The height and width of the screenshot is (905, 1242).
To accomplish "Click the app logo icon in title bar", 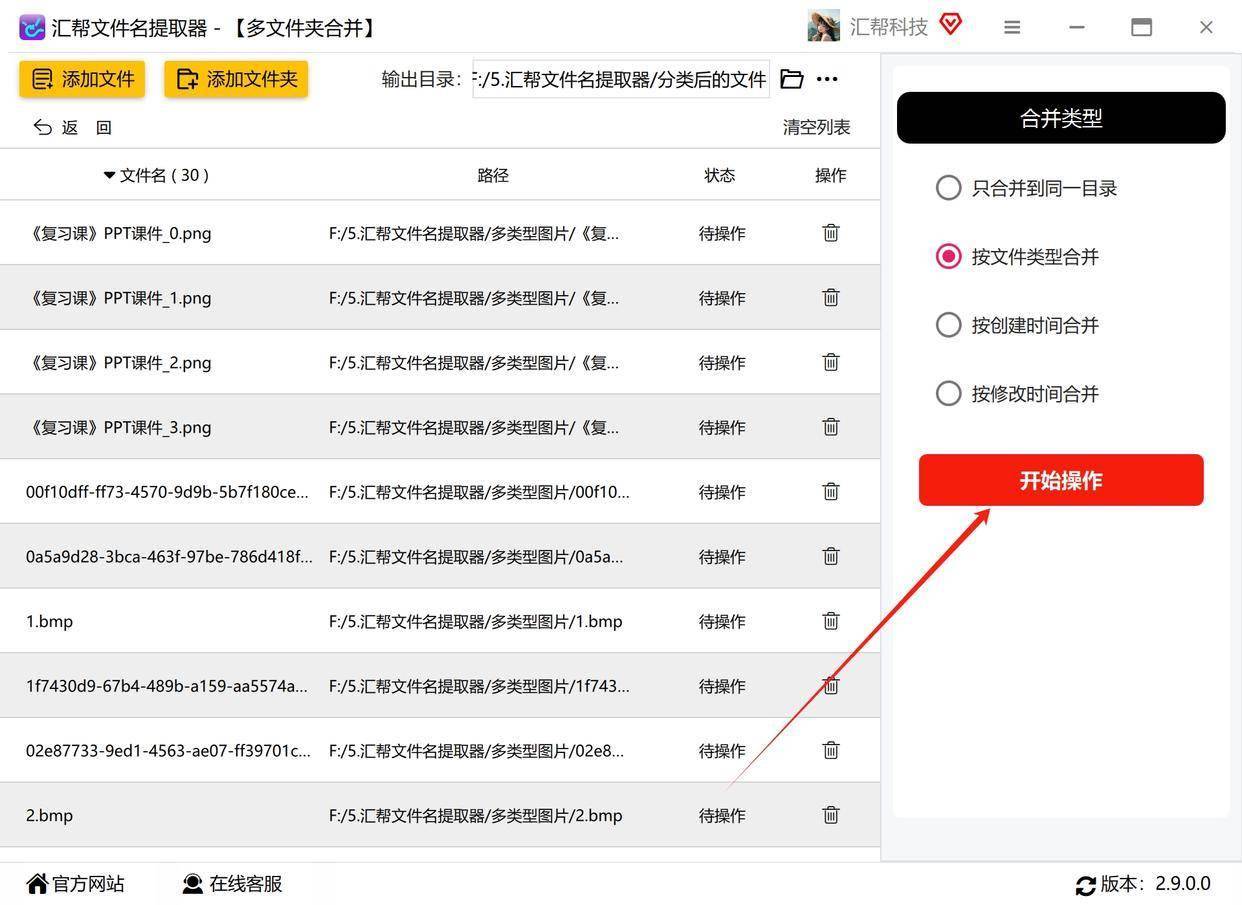I will click(x=32, y=27).
